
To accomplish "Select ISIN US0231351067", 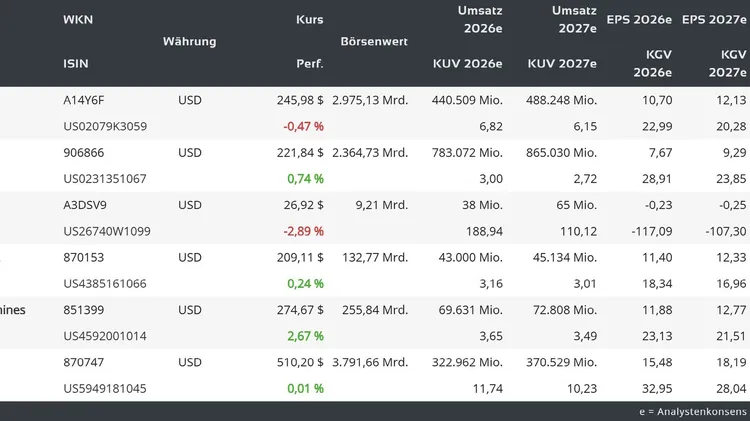I will (104, 179).
